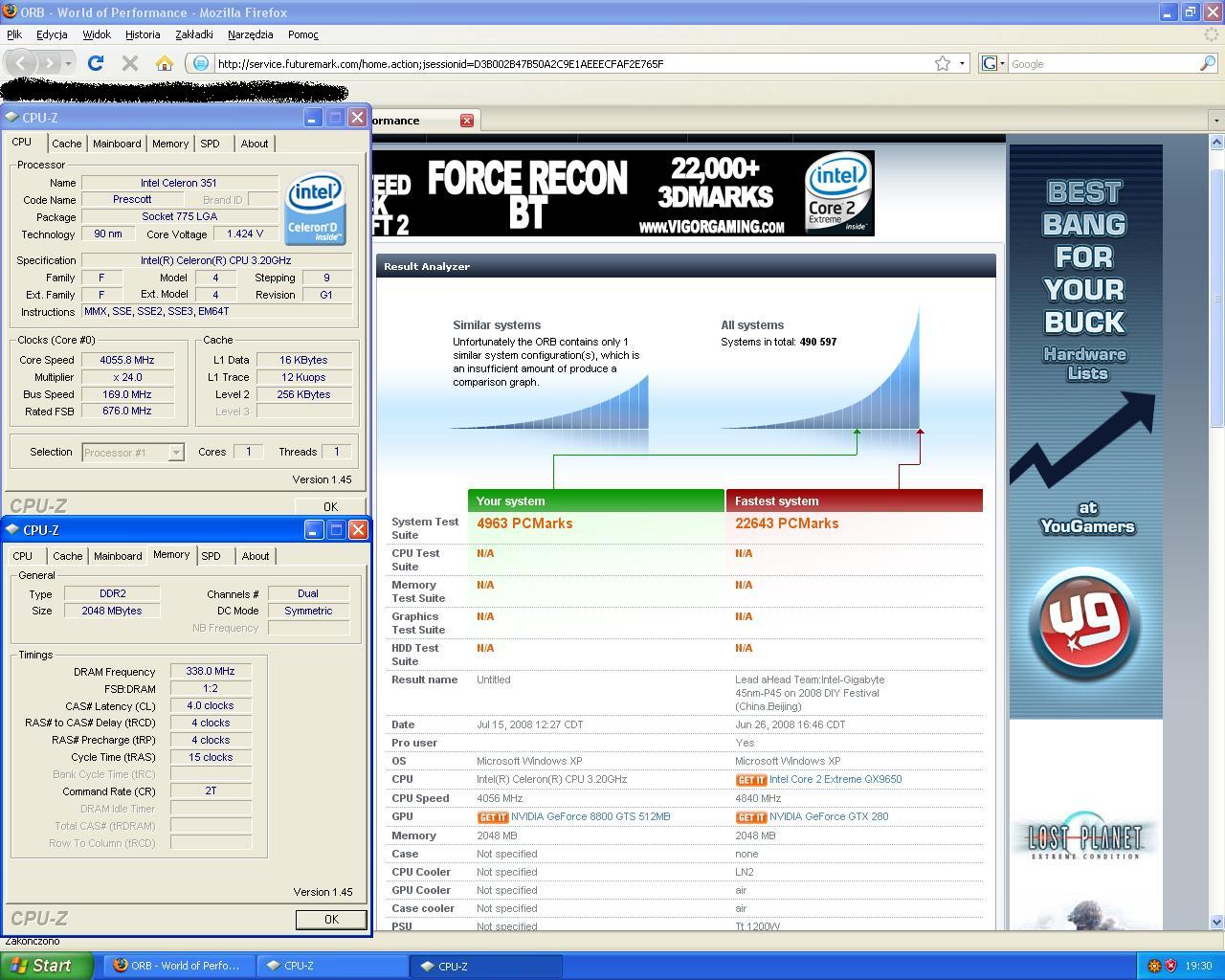Click GET IT badge beside GTX 280
1225x980 pixels.
[751, 817]
